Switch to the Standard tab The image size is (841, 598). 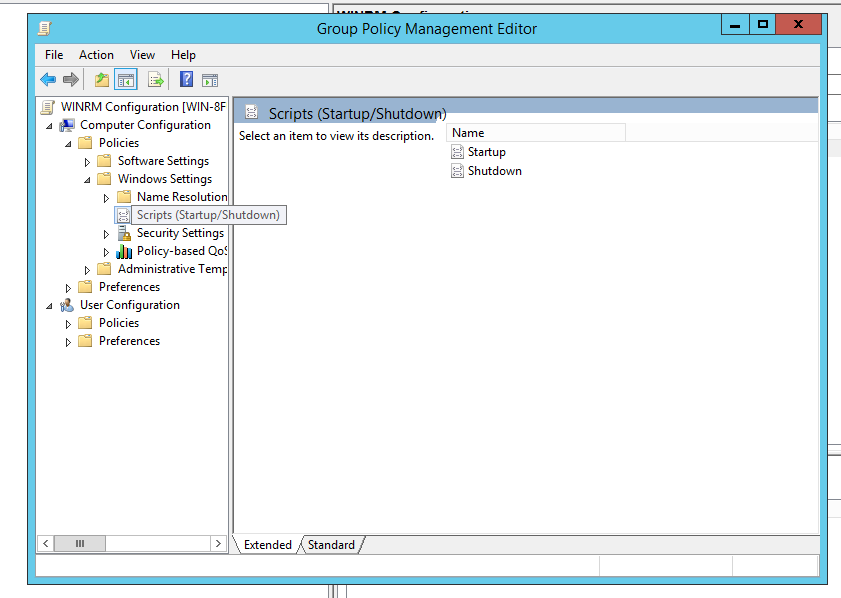(x=331, y=545)
